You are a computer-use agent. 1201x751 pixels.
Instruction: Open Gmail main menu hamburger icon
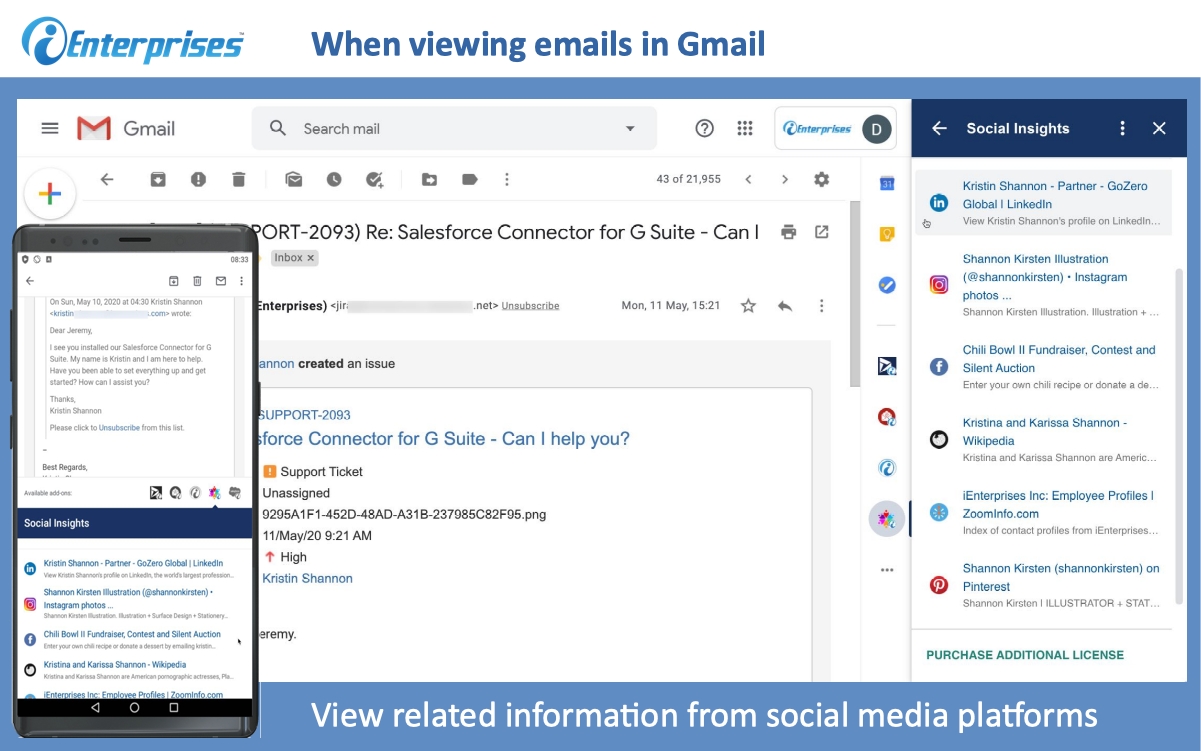click(50, 128)
